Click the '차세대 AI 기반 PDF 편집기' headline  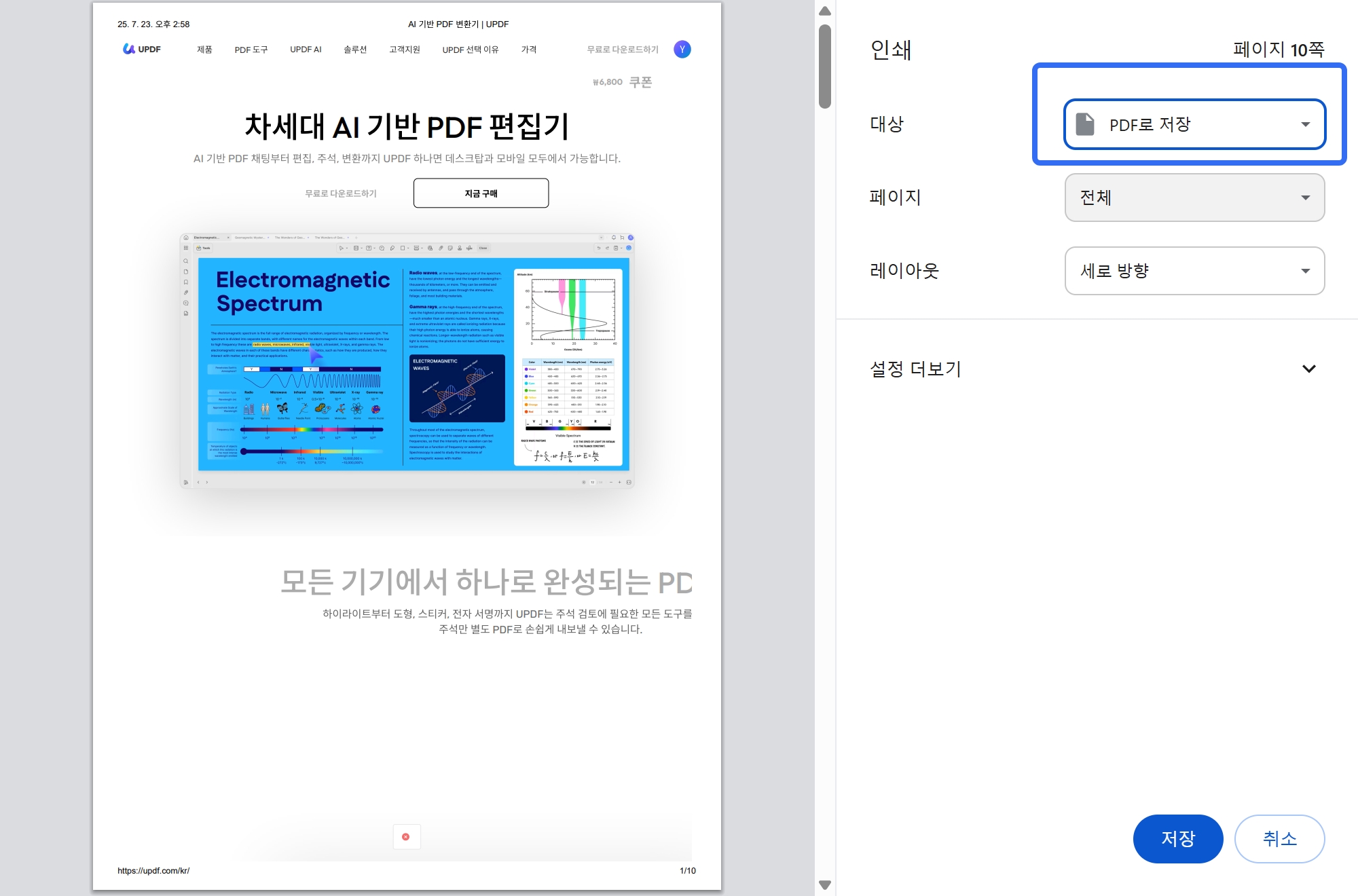click(x=407, y=126)
